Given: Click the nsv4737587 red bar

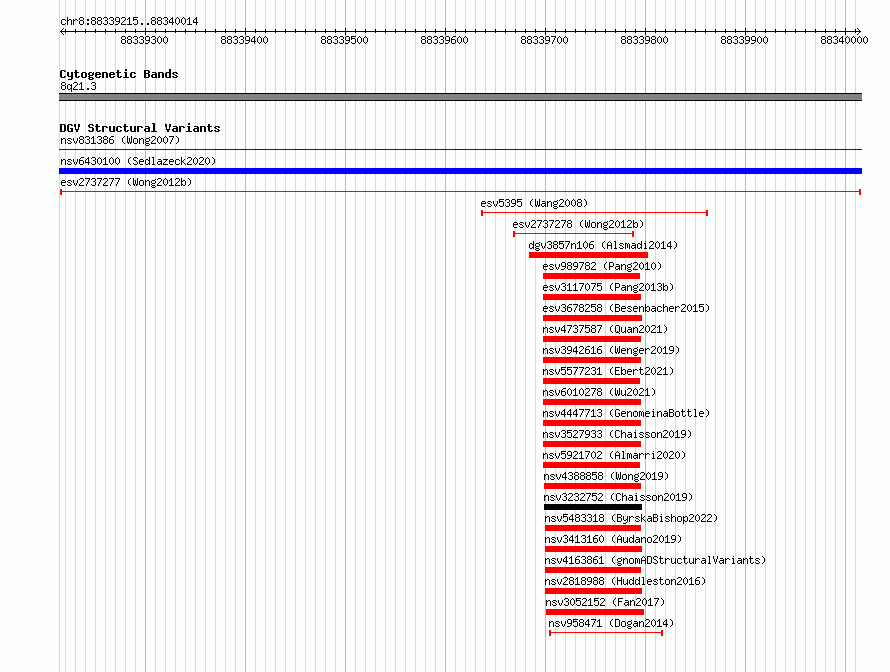Looking at the screenshot, I should pos(592,339).
